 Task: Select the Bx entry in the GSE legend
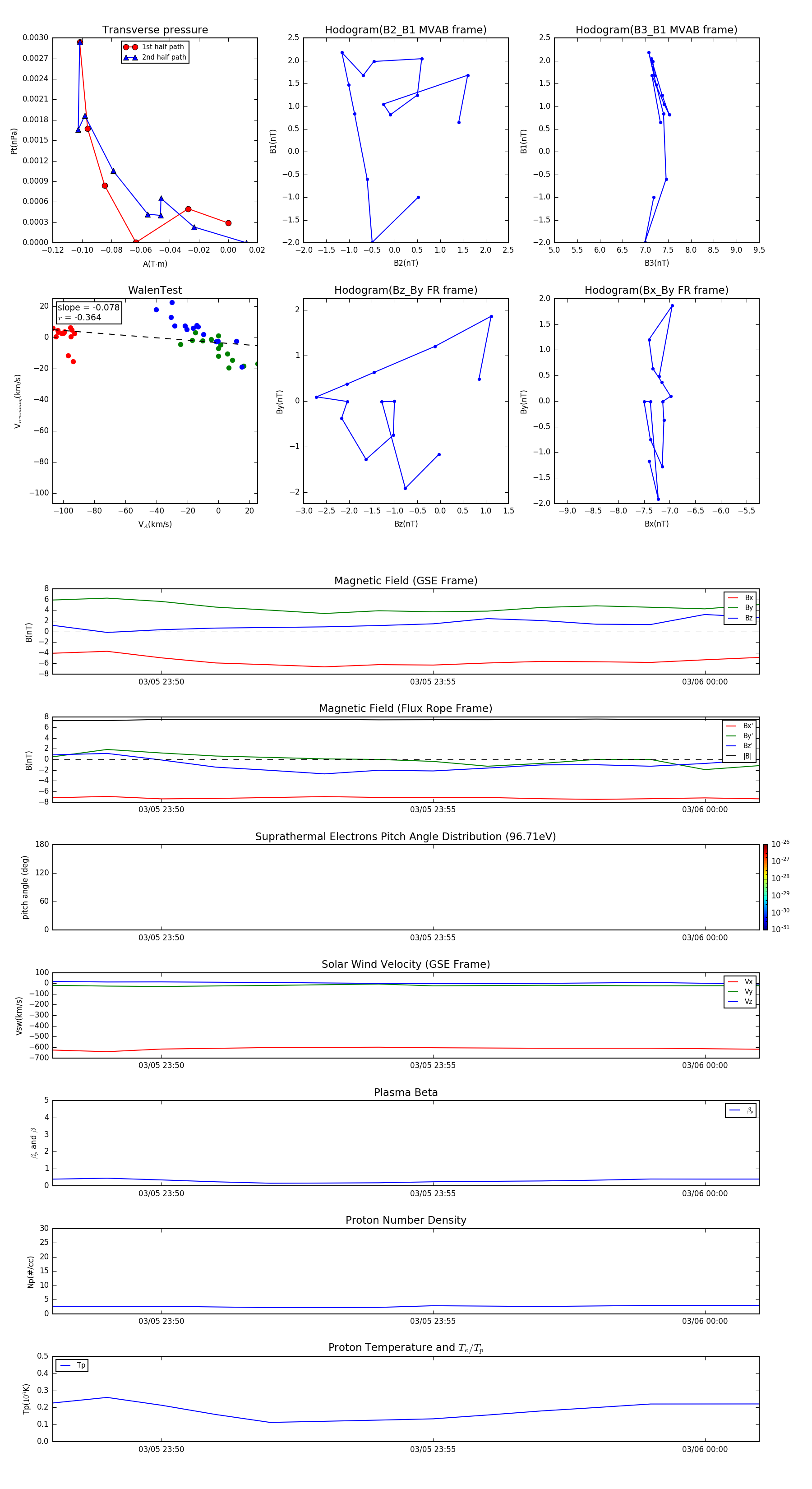pyautogui.click(x=740, y=598)
